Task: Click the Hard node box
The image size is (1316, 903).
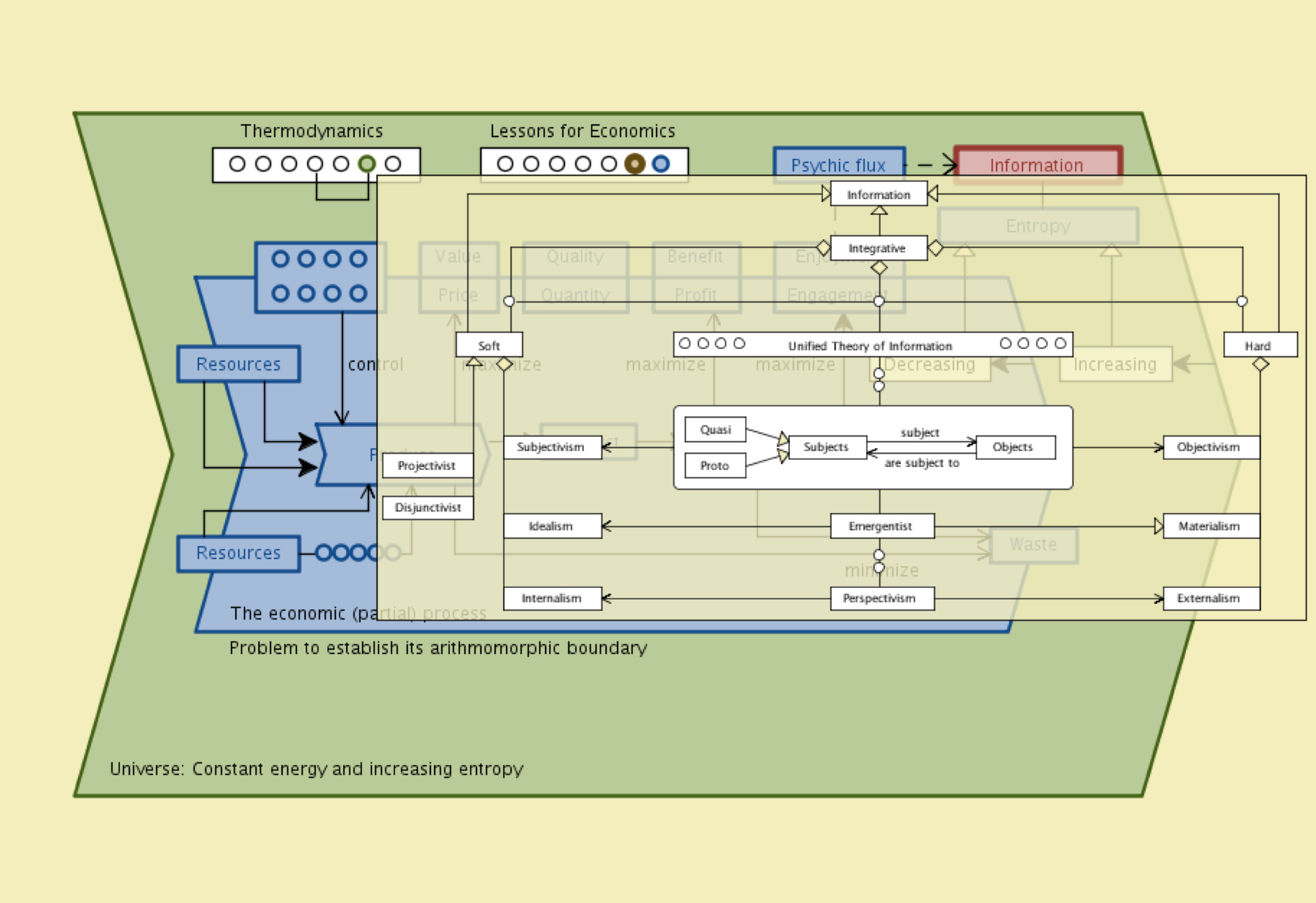Action: 1260,345
